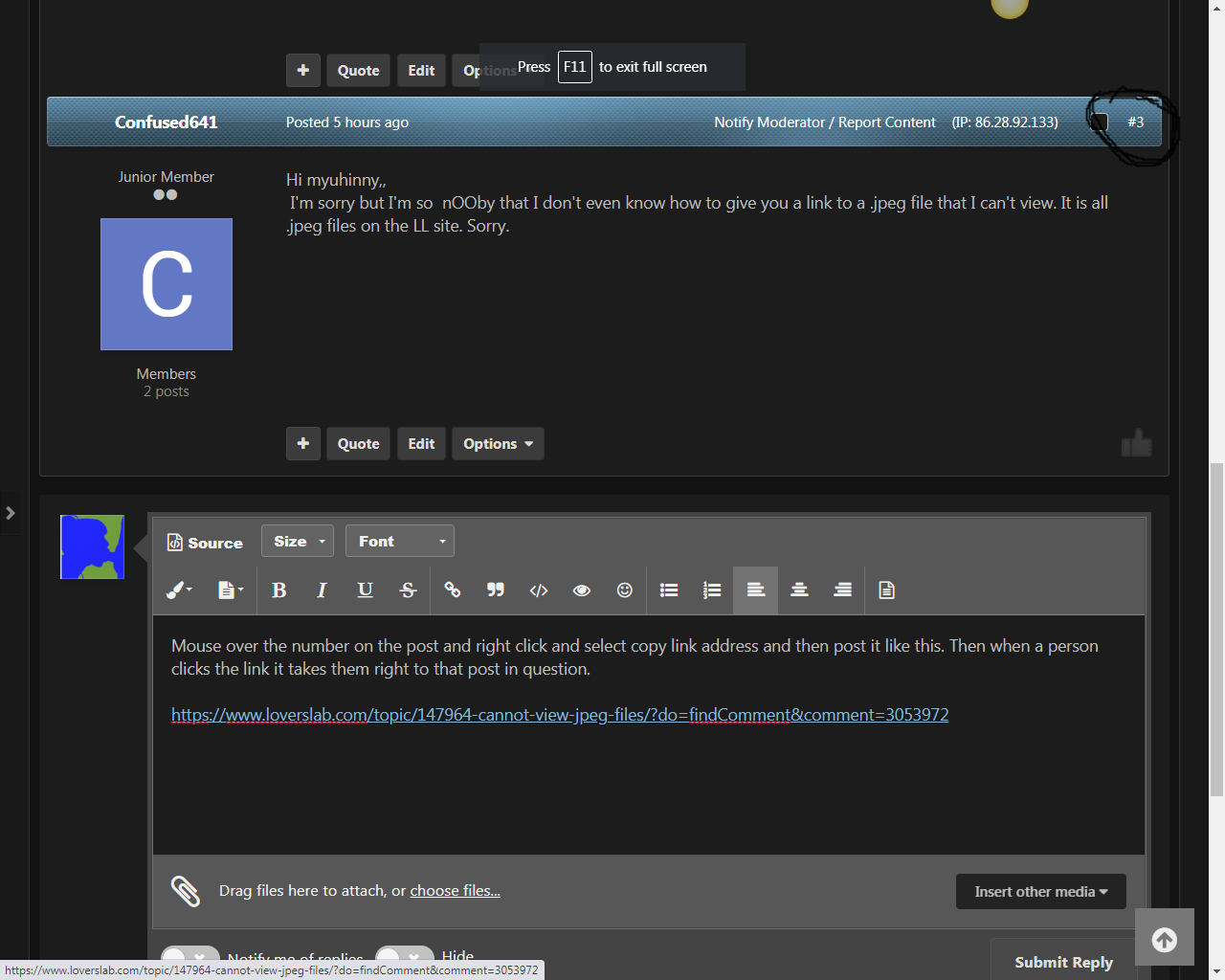Open the Insert other media dropdown
Screen dimensions: 1225x980
click(x=1041, y=892)
